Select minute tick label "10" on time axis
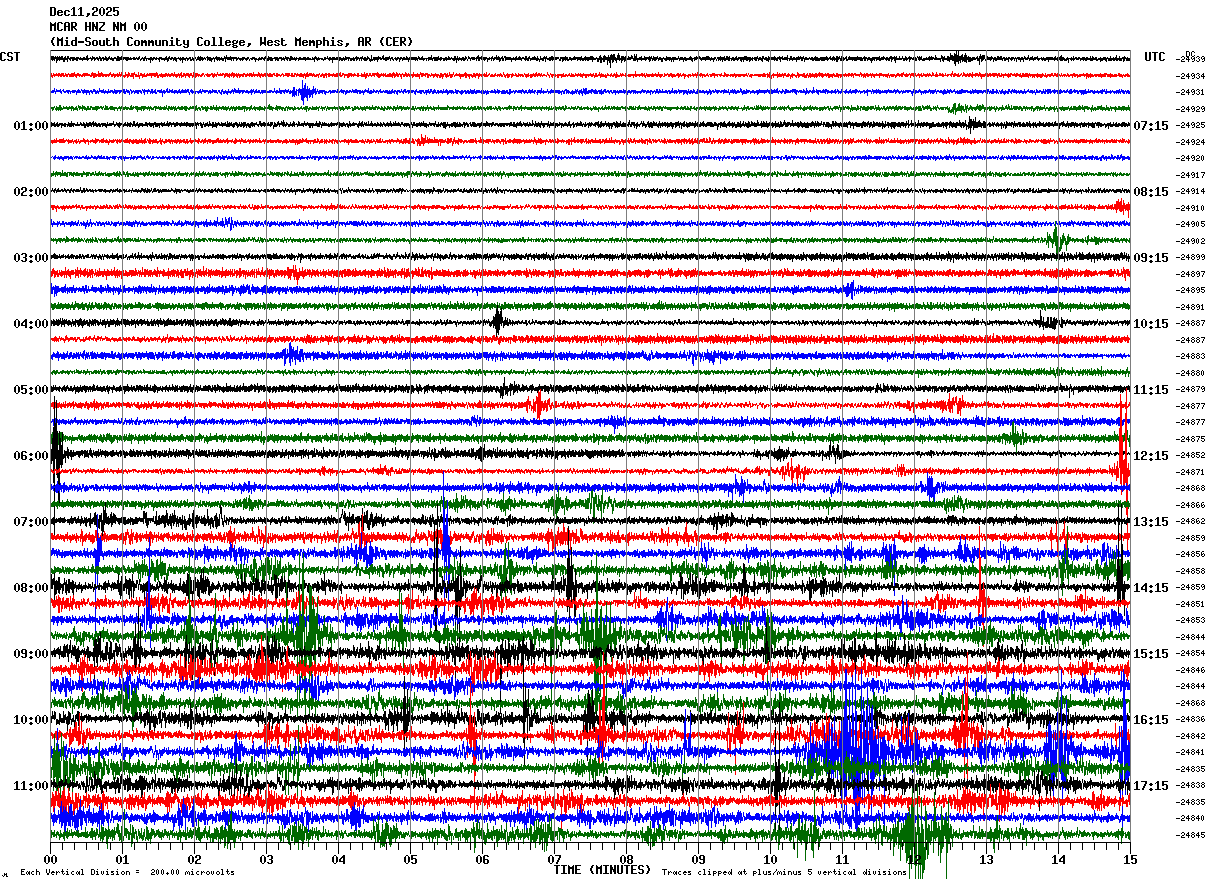Viewport: 1210px width, 886px height. (x=770, y=859)
